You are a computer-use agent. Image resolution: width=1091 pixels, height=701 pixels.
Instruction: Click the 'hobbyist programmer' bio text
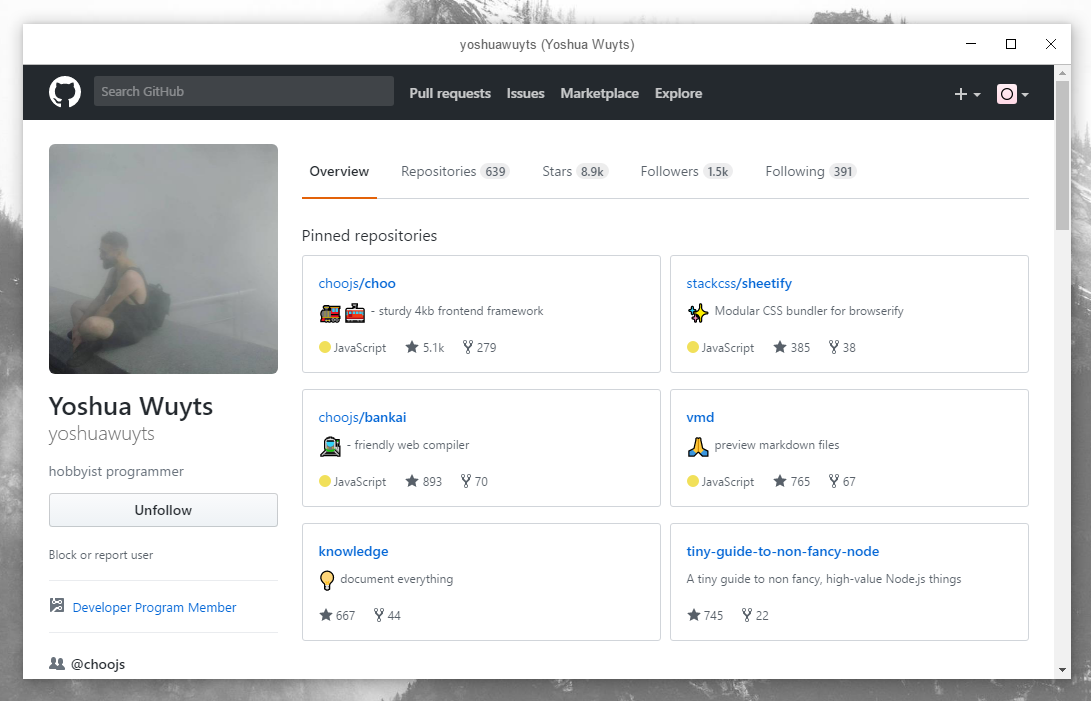click(x=116, y=471)
